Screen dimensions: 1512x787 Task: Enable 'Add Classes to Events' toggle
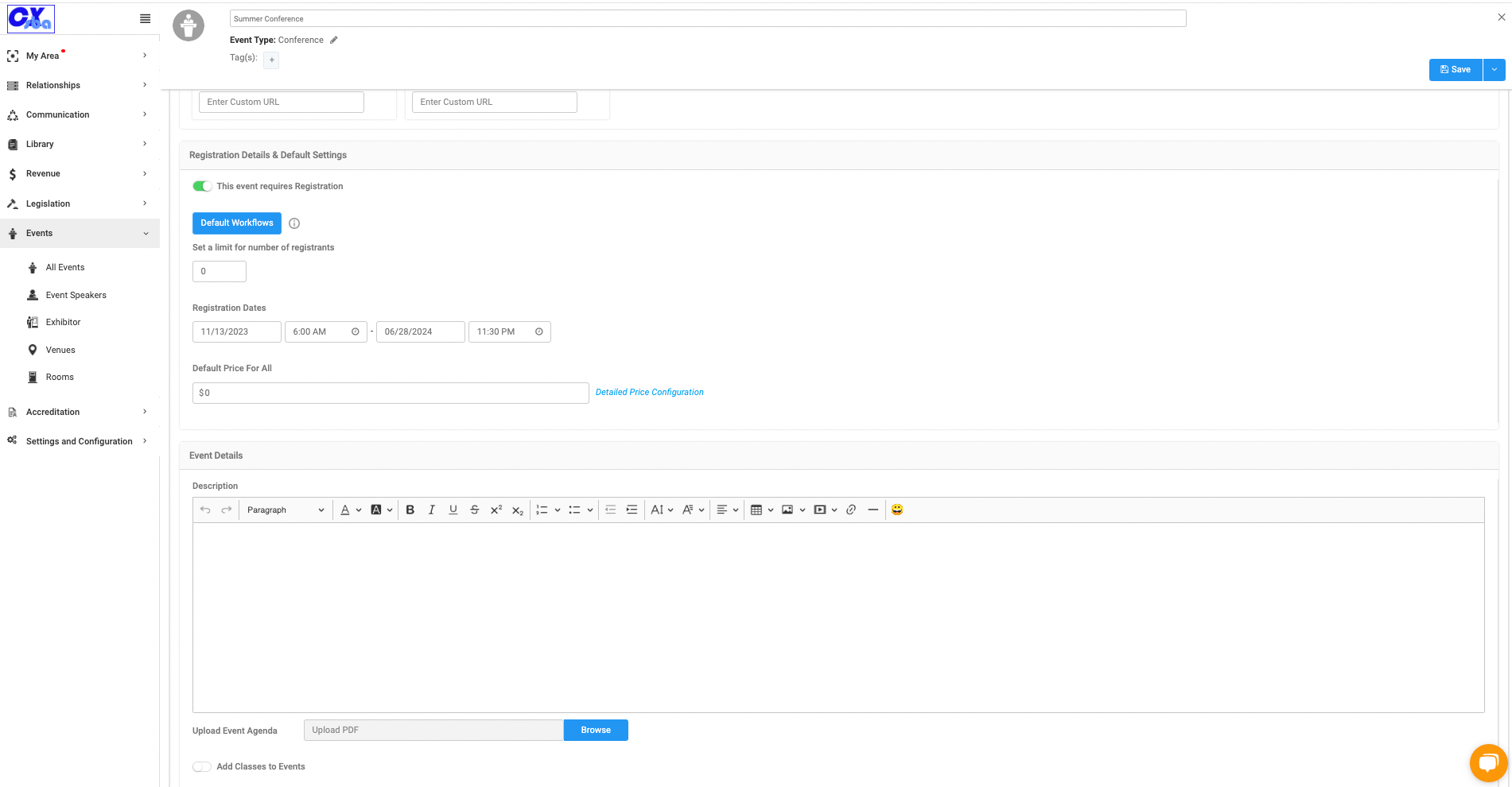(202, 766)
